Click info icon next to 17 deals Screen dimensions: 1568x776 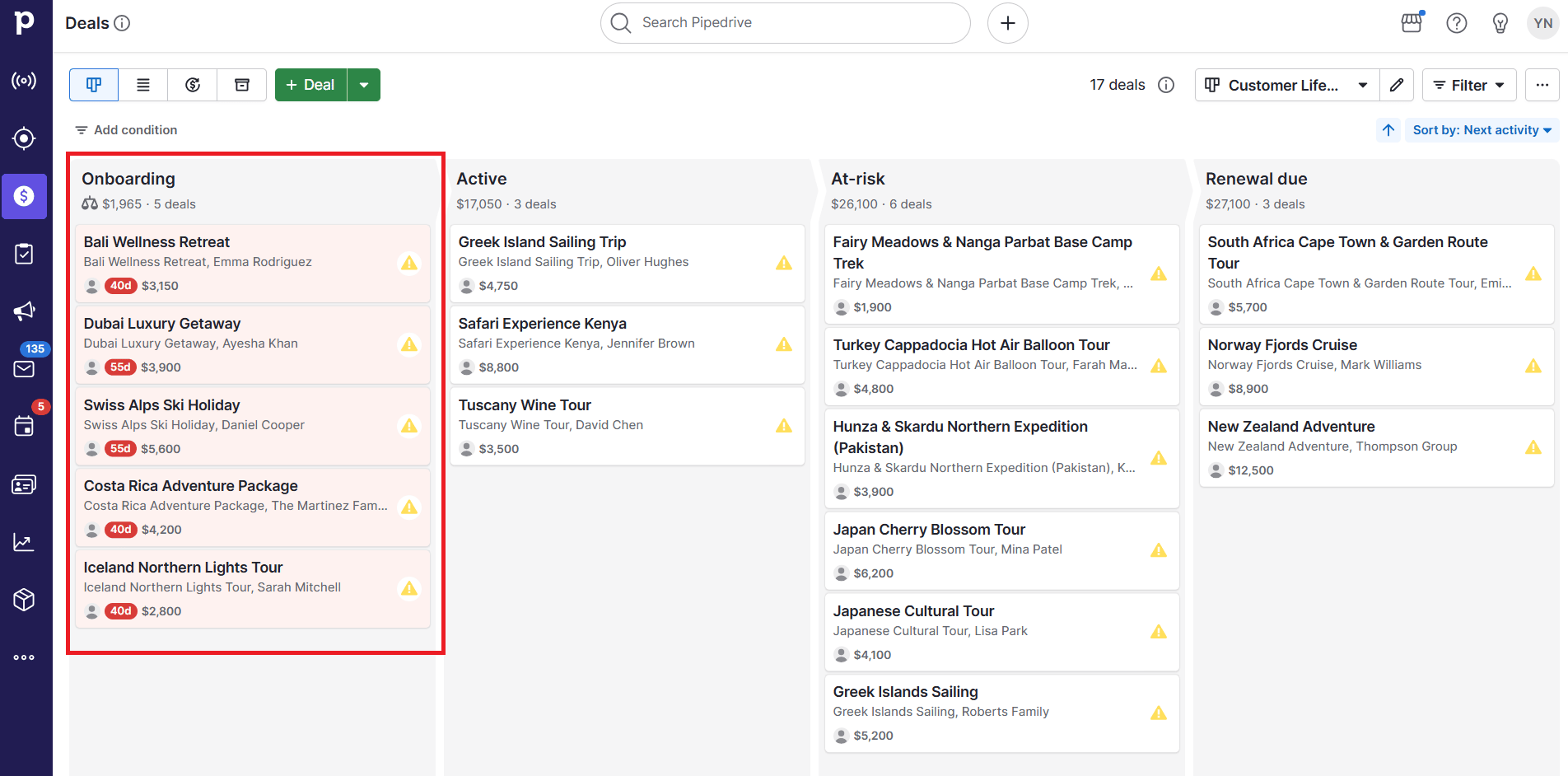(x=1166, y=85)
